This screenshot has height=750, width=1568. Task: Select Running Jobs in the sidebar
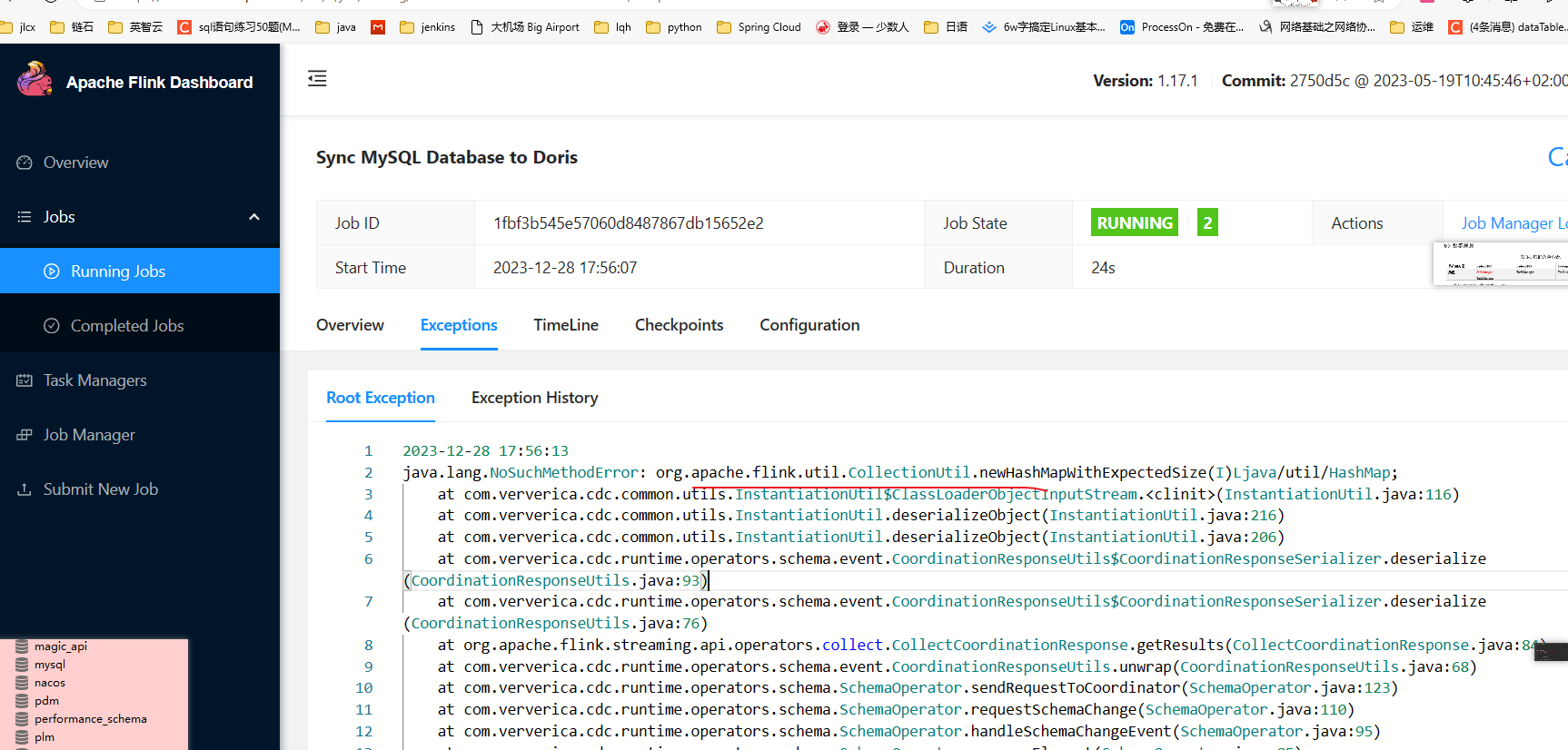140,271
